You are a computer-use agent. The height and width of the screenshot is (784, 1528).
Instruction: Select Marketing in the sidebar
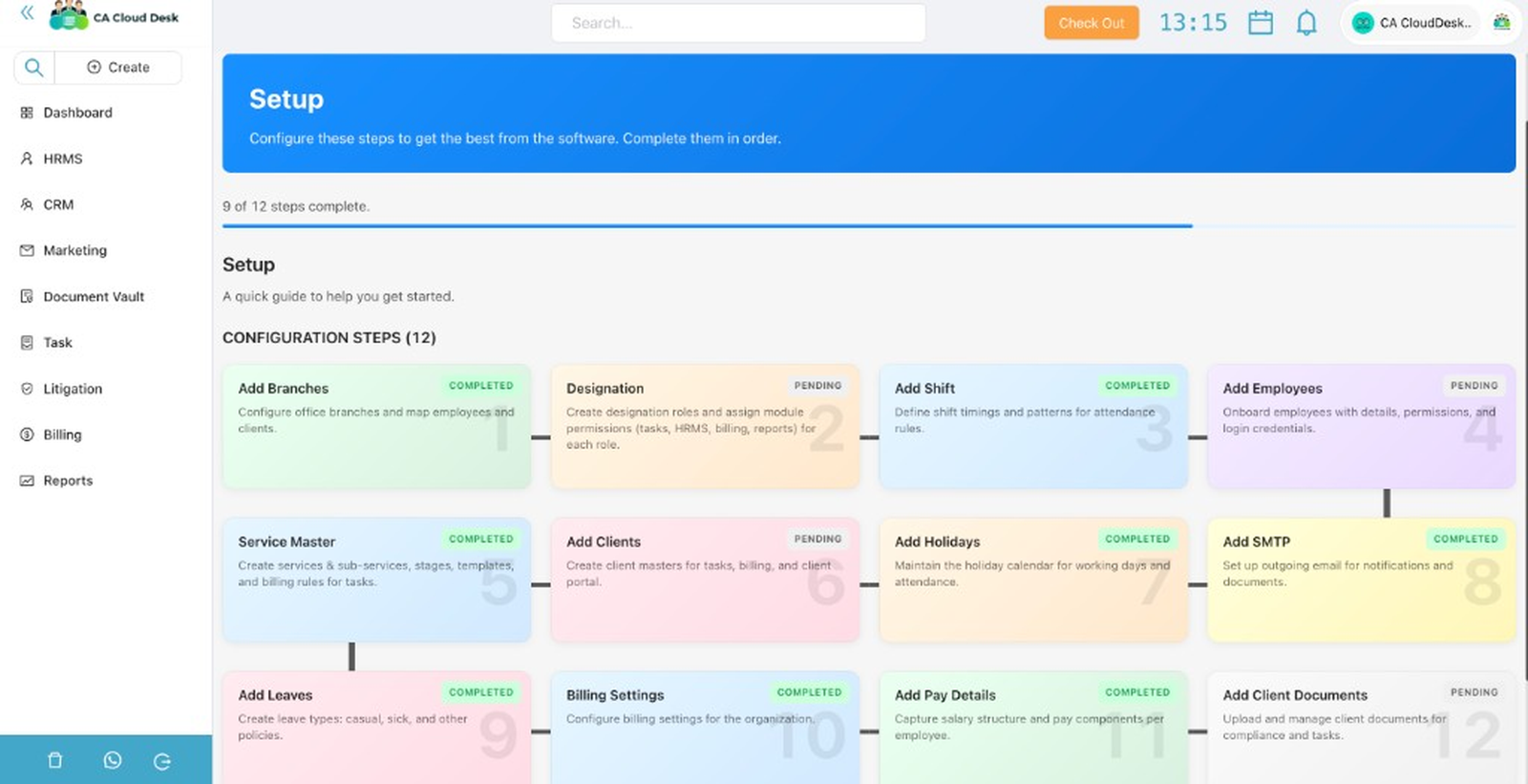pyautogui.click(x=74, y=250)
